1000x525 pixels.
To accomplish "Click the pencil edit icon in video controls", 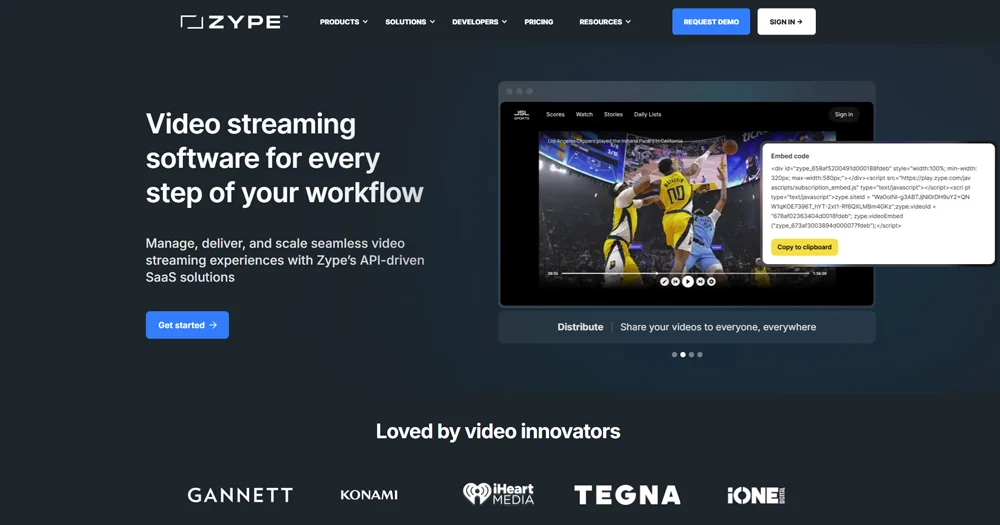I will 664,281.
